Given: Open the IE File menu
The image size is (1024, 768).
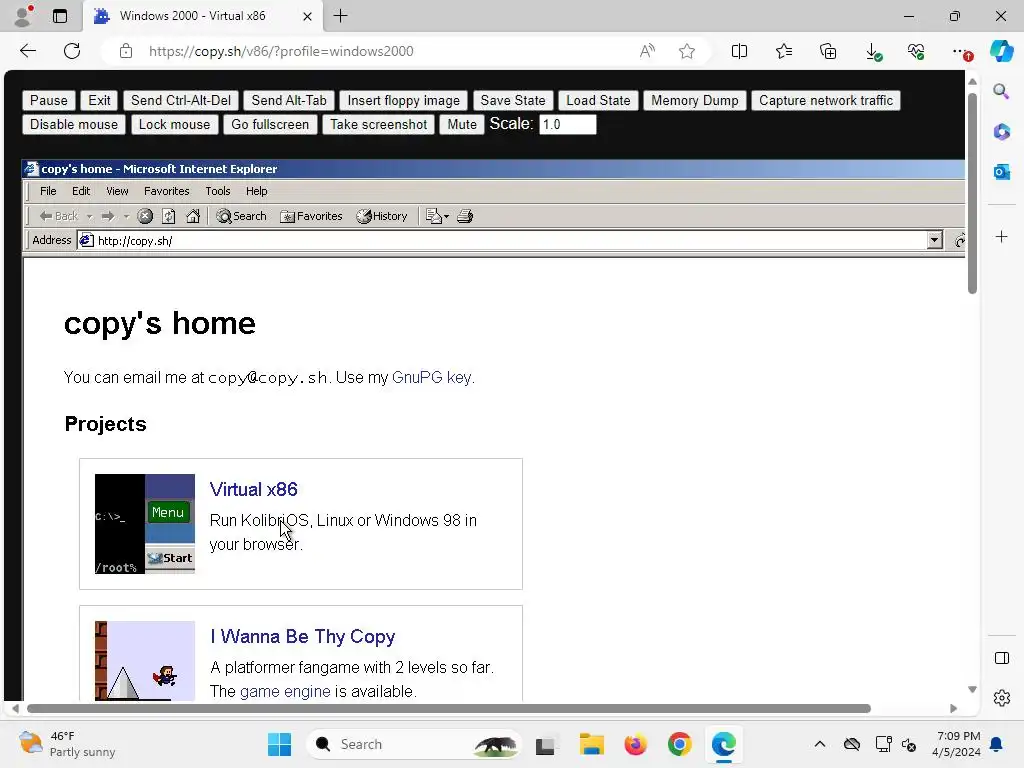Looking at the screenshot, I should tap(48, 191).
